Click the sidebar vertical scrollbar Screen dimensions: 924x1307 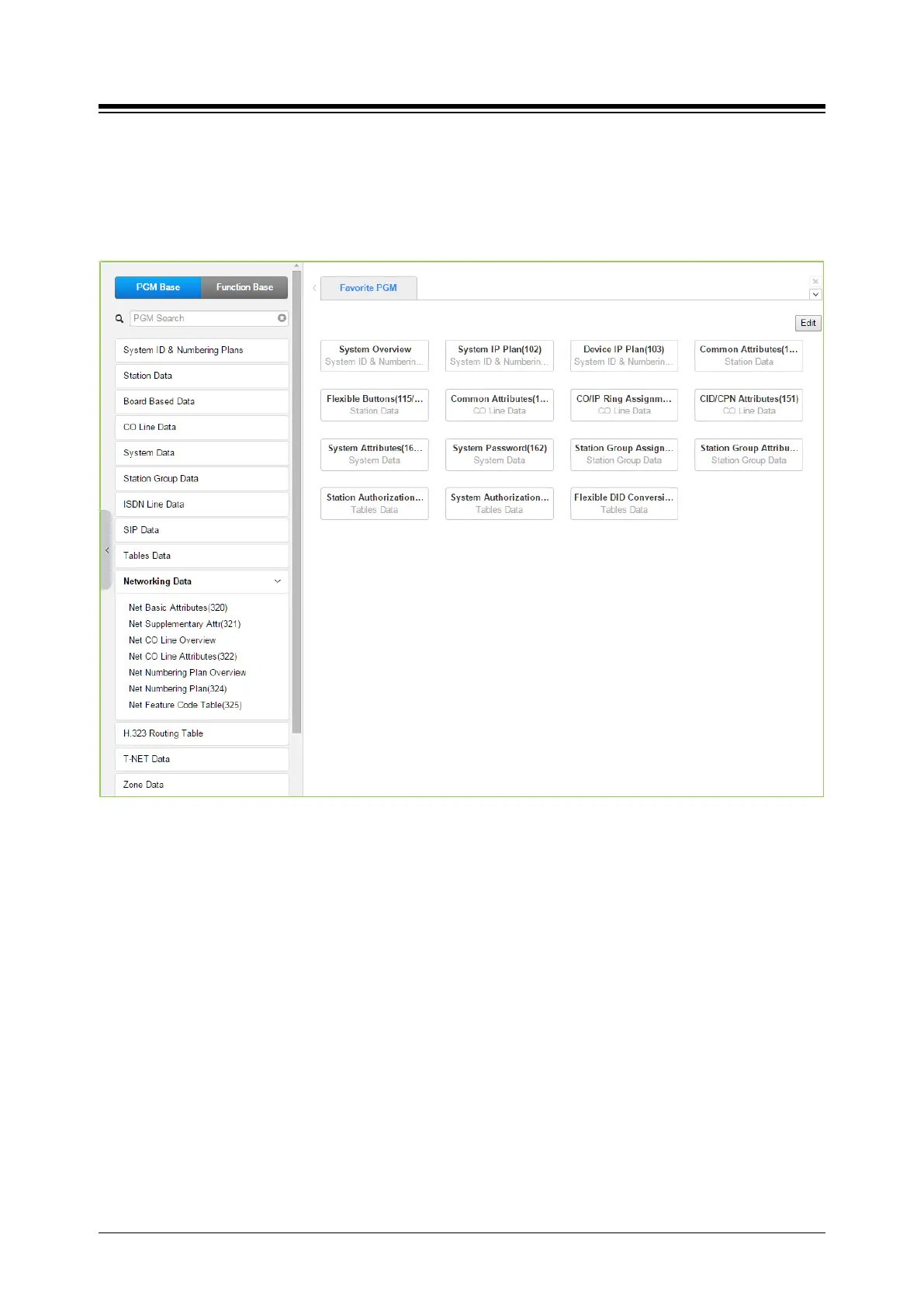(296, 501)
